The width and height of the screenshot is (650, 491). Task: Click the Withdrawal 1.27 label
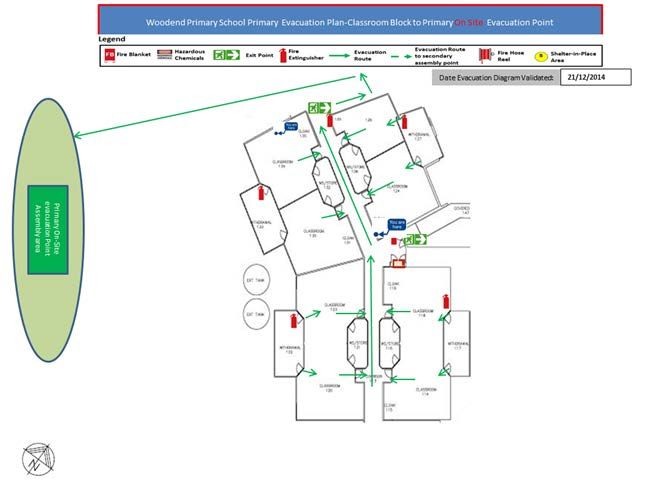(x=419, y=136)
